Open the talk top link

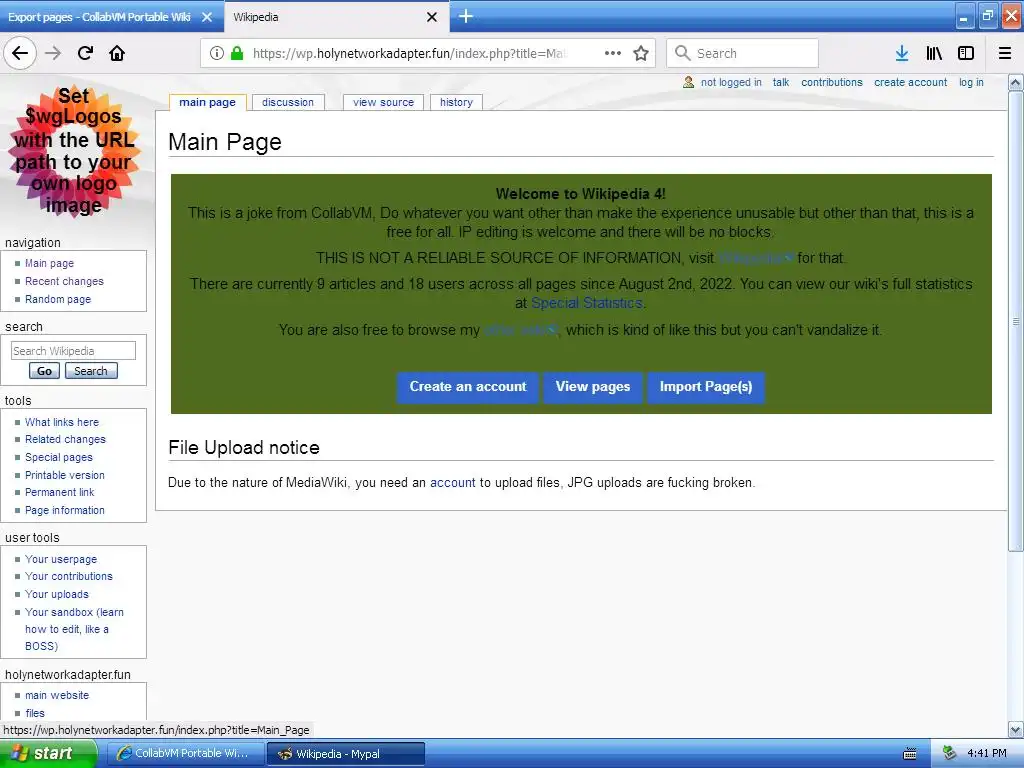780,82
